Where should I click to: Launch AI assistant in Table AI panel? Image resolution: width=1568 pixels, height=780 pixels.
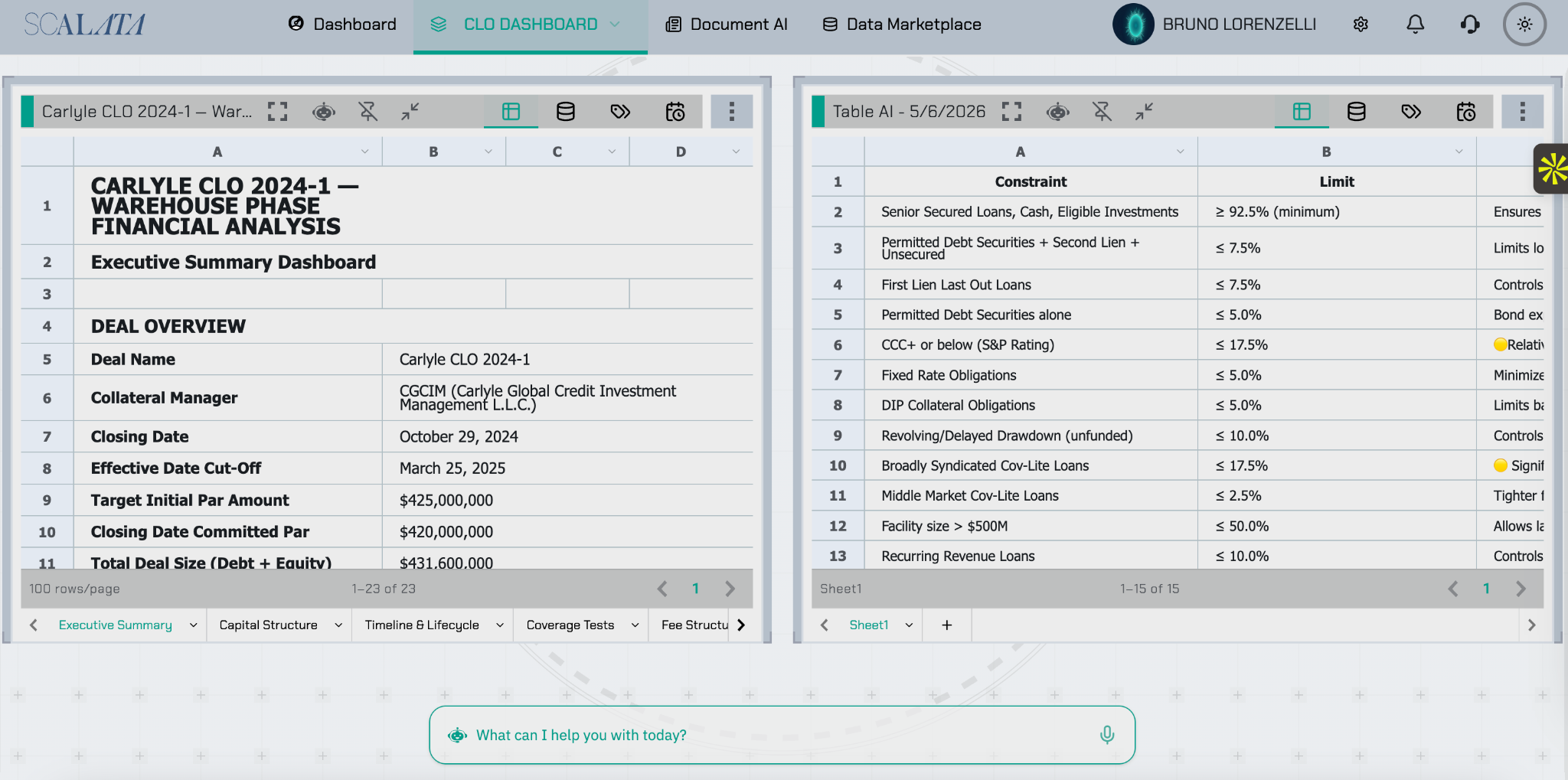1058,112
